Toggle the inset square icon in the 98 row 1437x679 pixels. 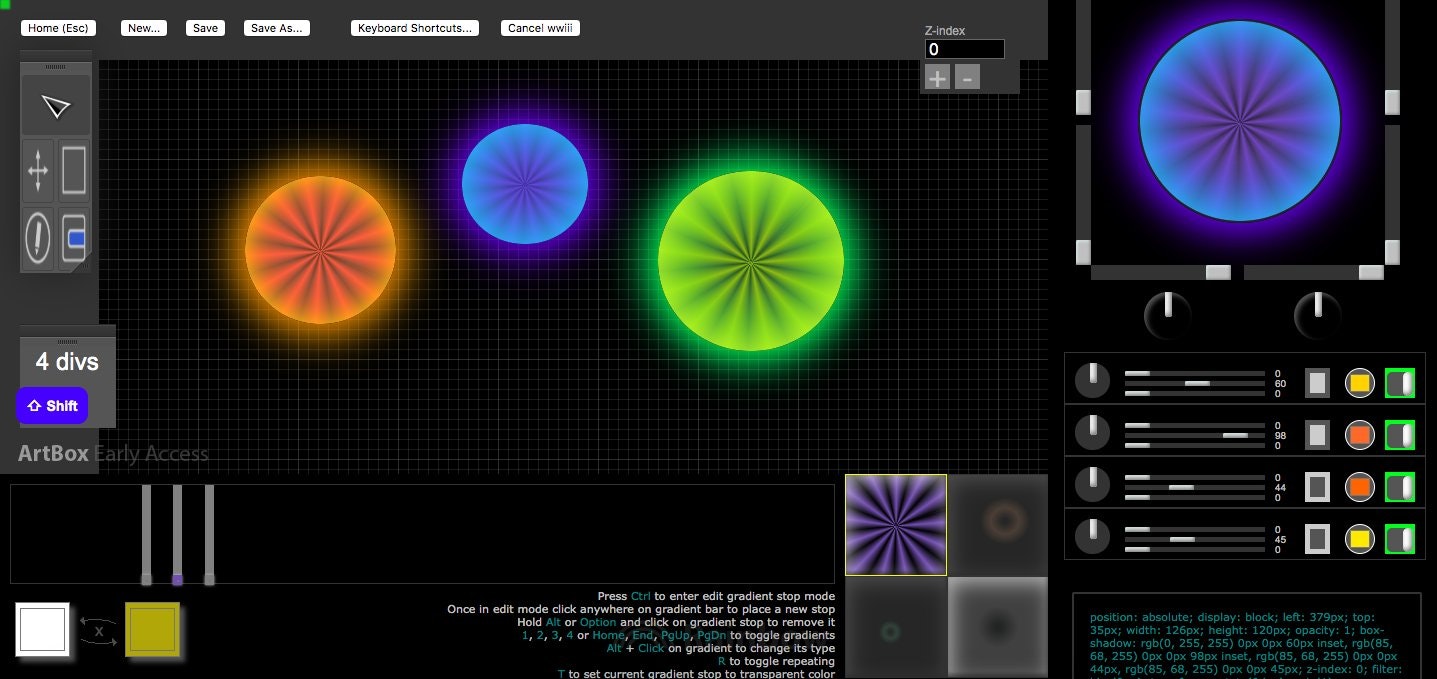(1317, 434)
